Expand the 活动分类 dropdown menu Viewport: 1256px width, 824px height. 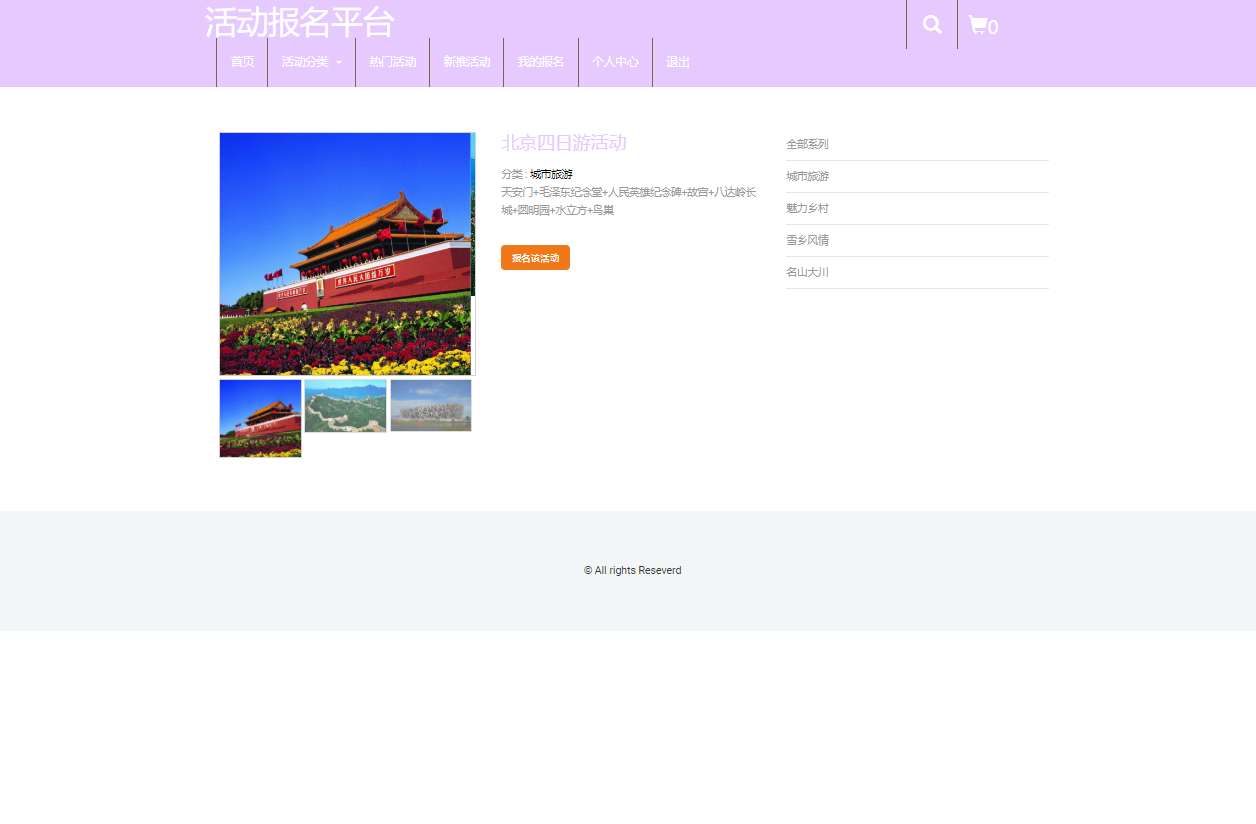coord(311,62)
